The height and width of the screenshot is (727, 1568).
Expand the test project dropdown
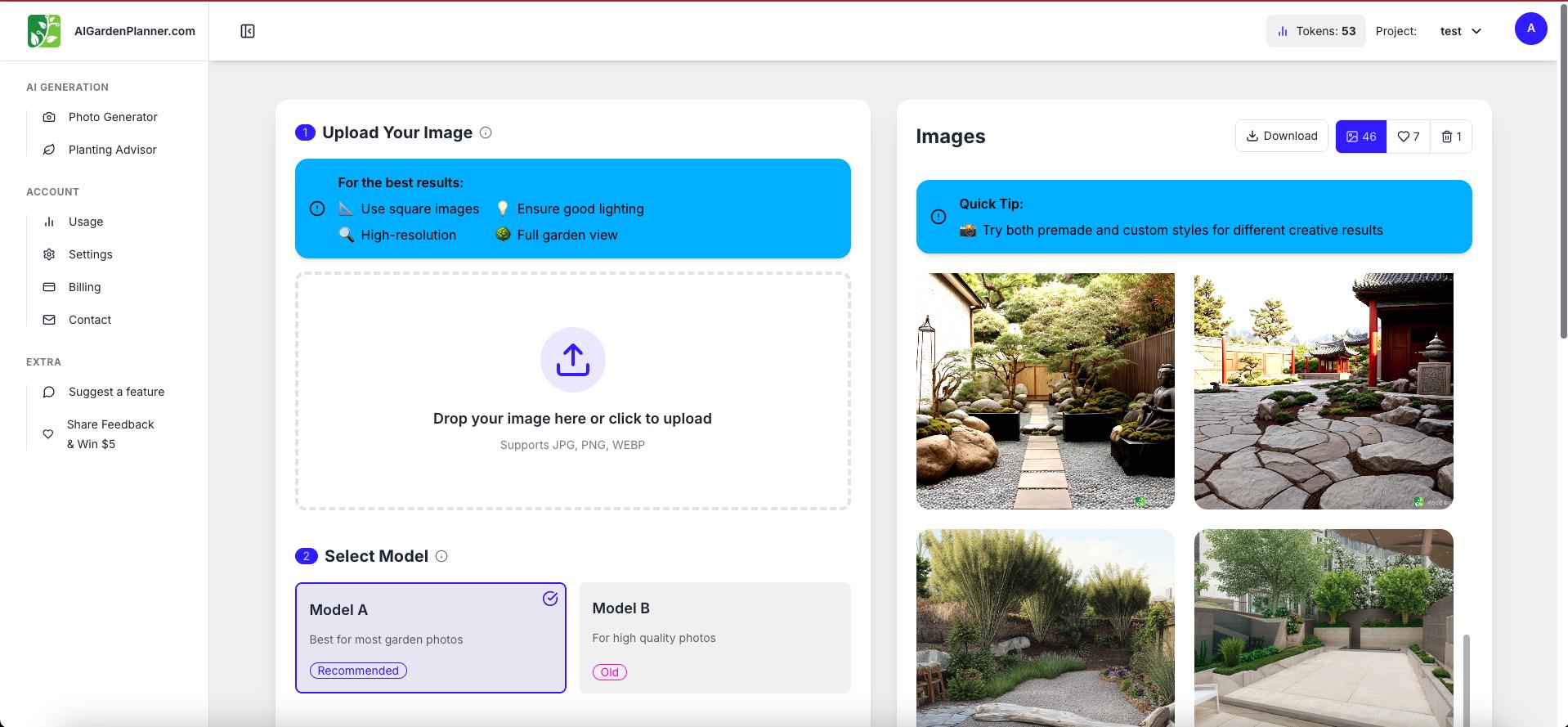tap(1460, 31)
